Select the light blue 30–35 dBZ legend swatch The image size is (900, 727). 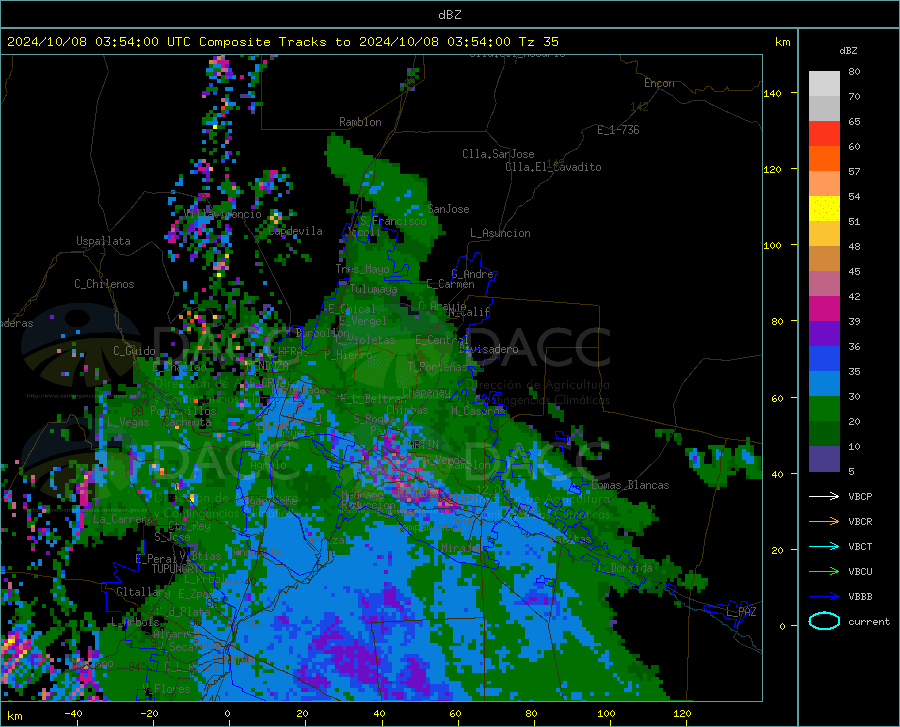pos(824,384)
